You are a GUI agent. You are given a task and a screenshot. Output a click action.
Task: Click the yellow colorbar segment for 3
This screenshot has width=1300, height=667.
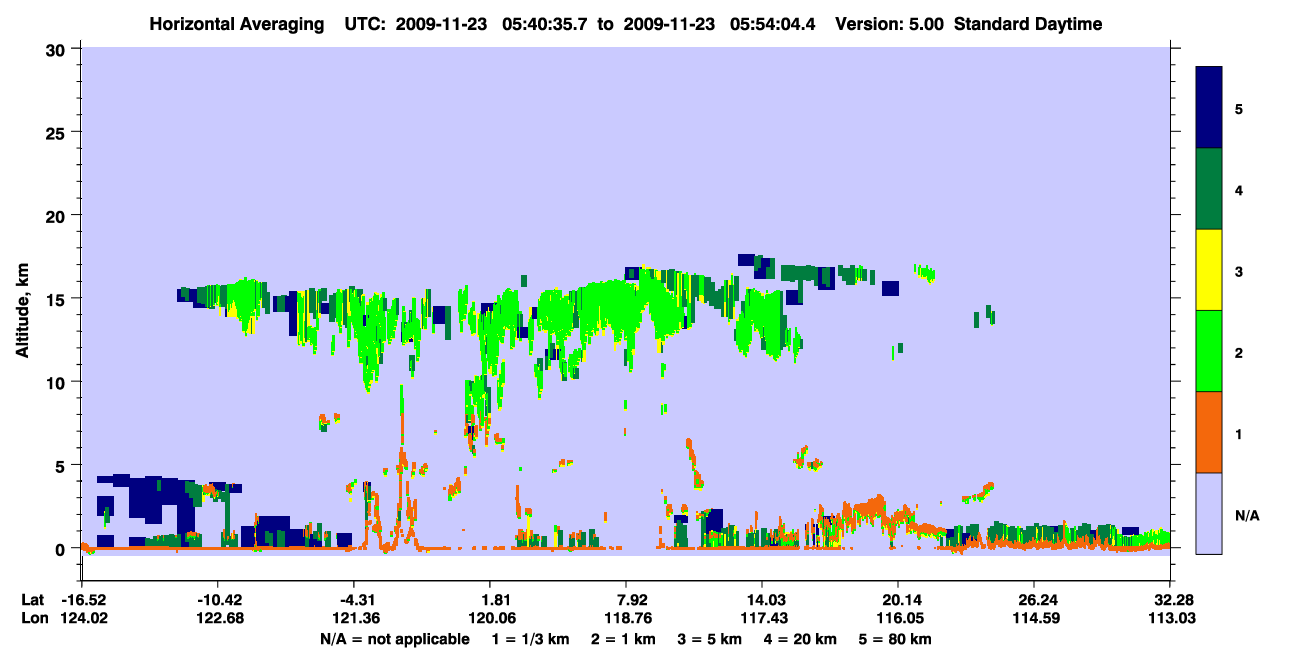1208,270
